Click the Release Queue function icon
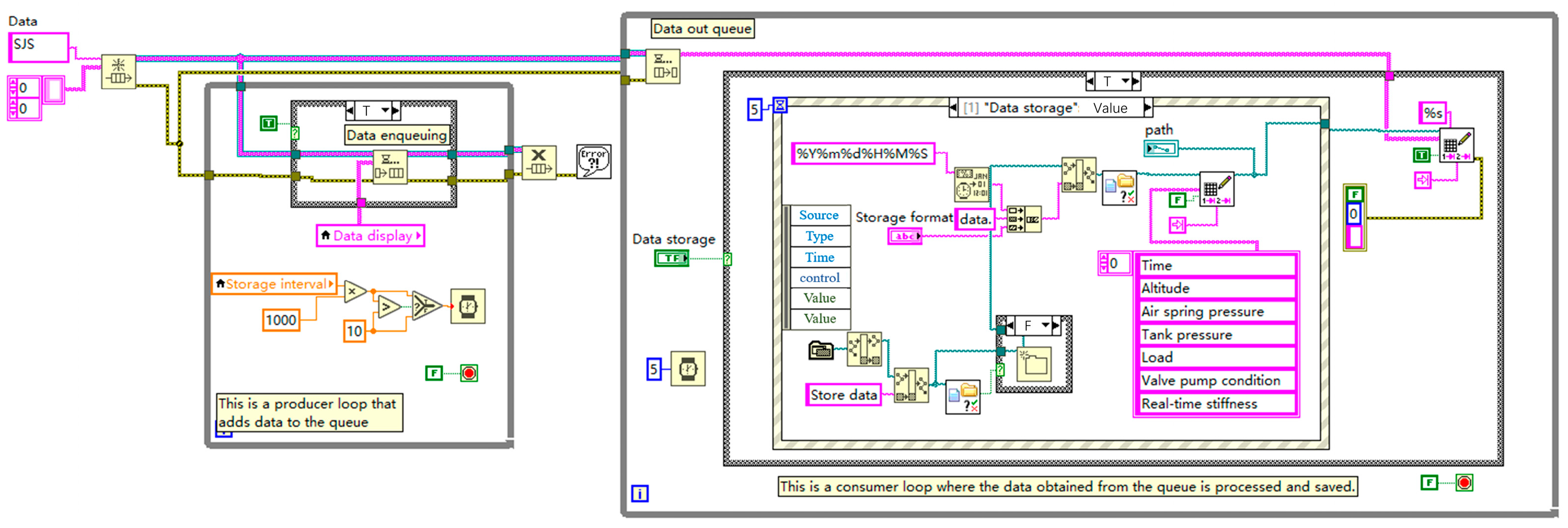 click(539, 162)
